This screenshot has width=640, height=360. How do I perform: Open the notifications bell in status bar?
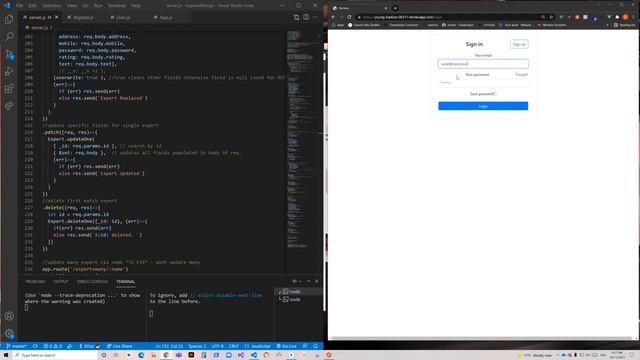pyautogui.click(x=316, y=346)
